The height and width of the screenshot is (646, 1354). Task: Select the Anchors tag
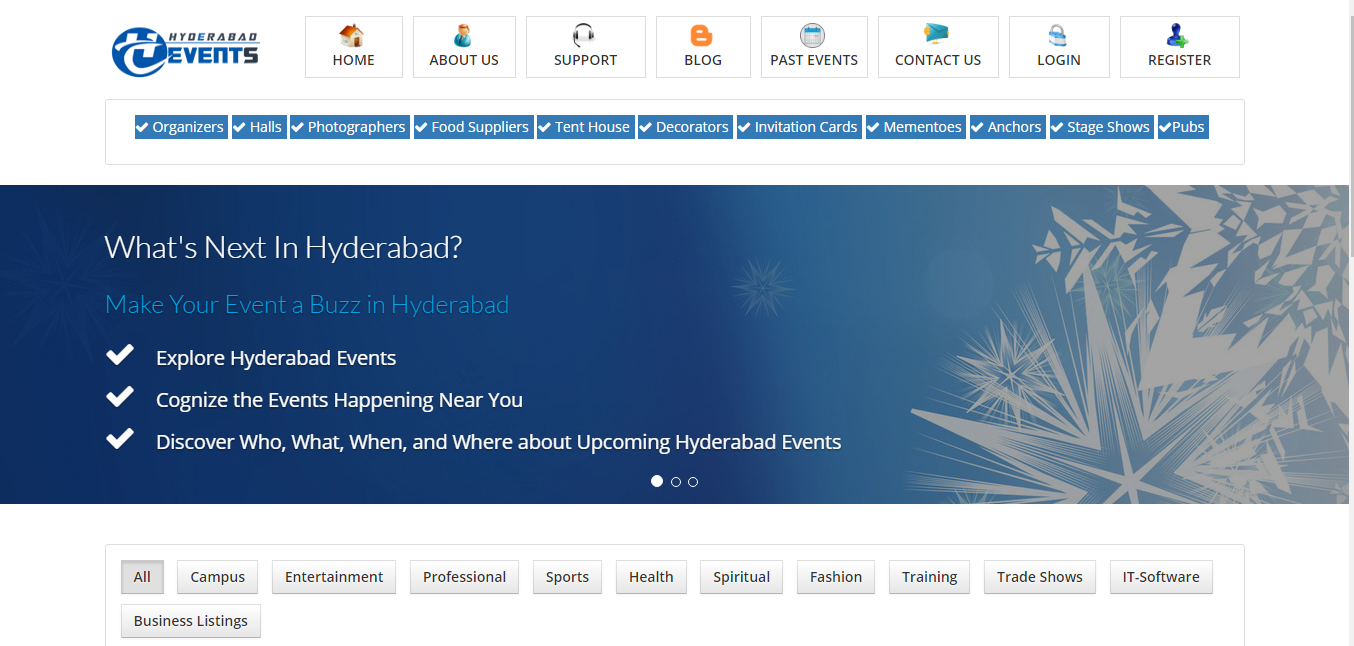[x=1008, y=127]
